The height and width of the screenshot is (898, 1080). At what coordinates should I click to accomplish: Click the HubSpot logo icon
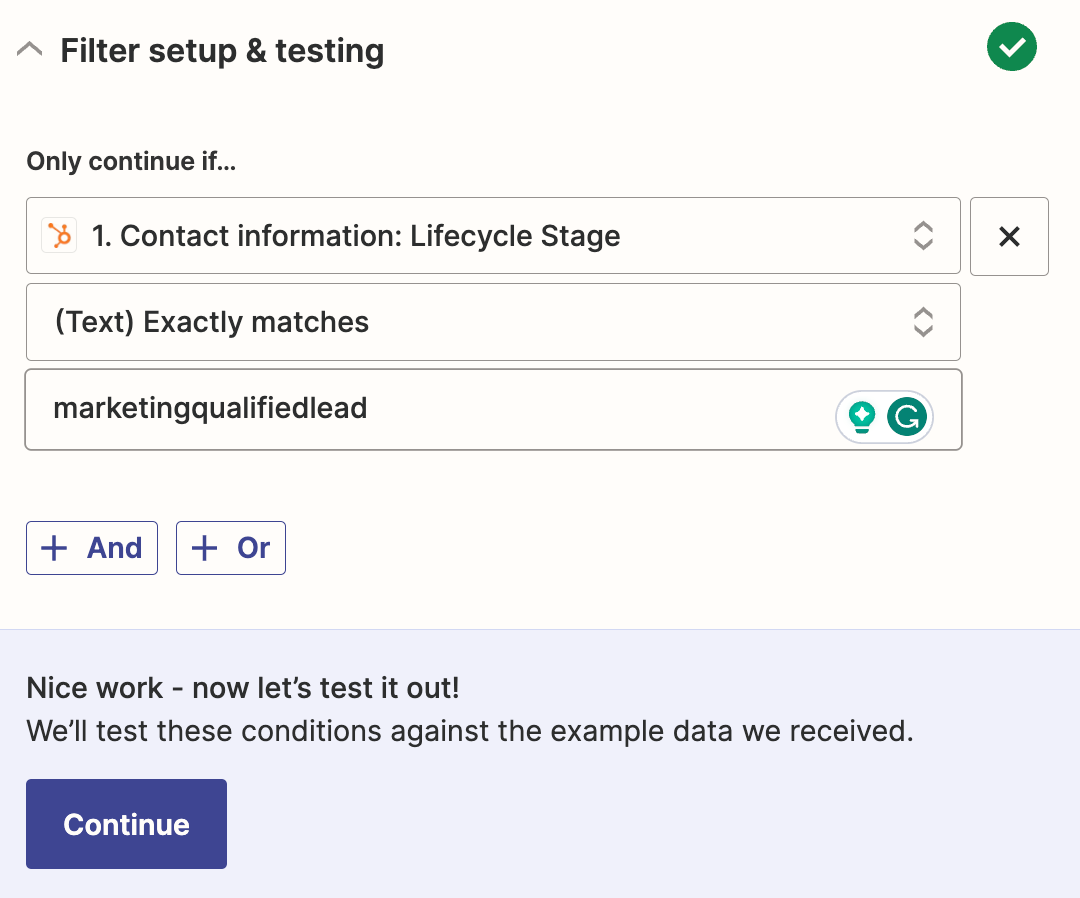60,236
